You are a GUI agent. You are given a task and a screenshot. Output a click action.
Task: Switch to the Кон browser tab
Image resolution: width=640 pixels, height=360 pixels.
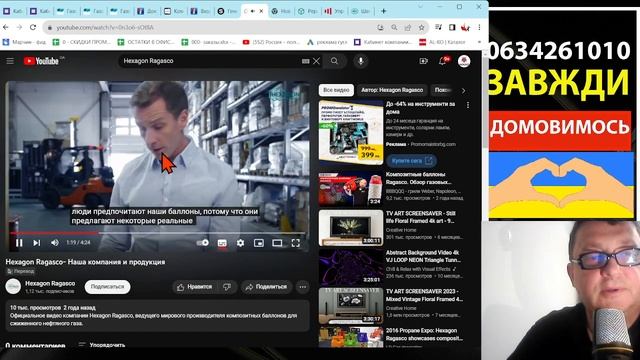[x=173, y=11]
